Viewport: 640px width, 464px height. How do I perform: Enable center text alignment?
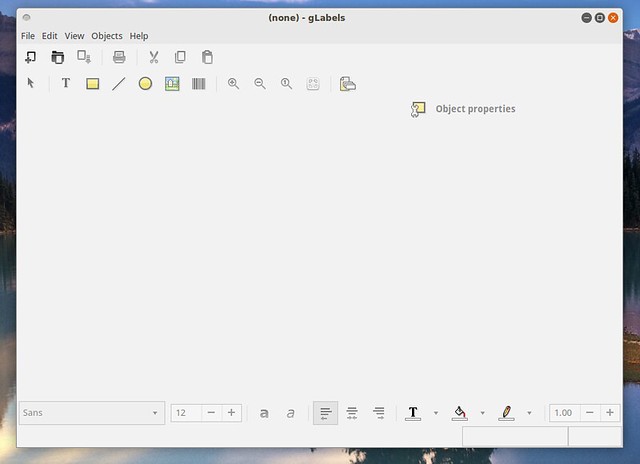click(x=352, y=413)
